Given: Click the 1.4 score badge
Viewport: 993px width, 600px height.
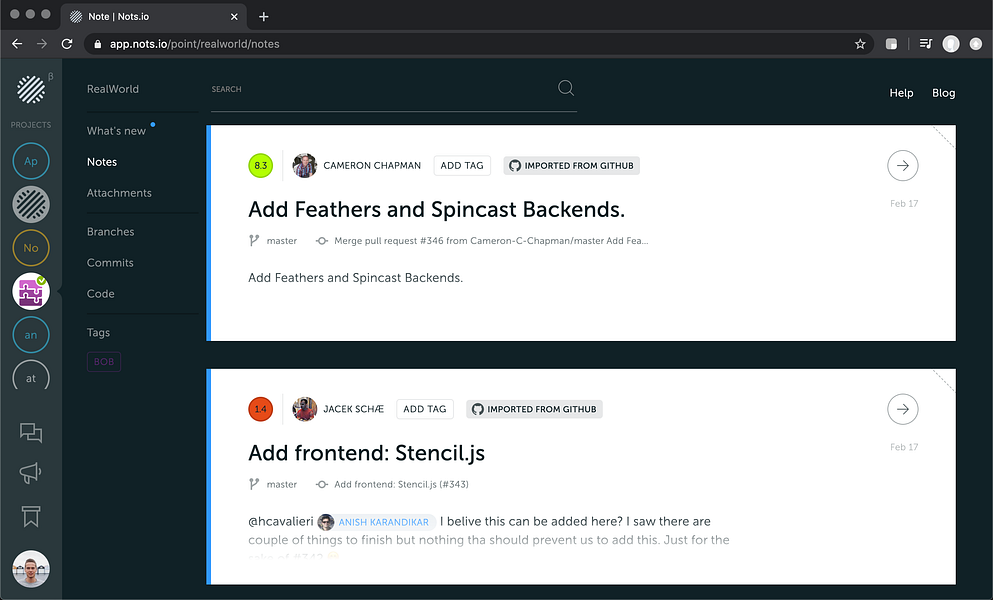Looking at the screenshot, I should click(x=260, y=409).
